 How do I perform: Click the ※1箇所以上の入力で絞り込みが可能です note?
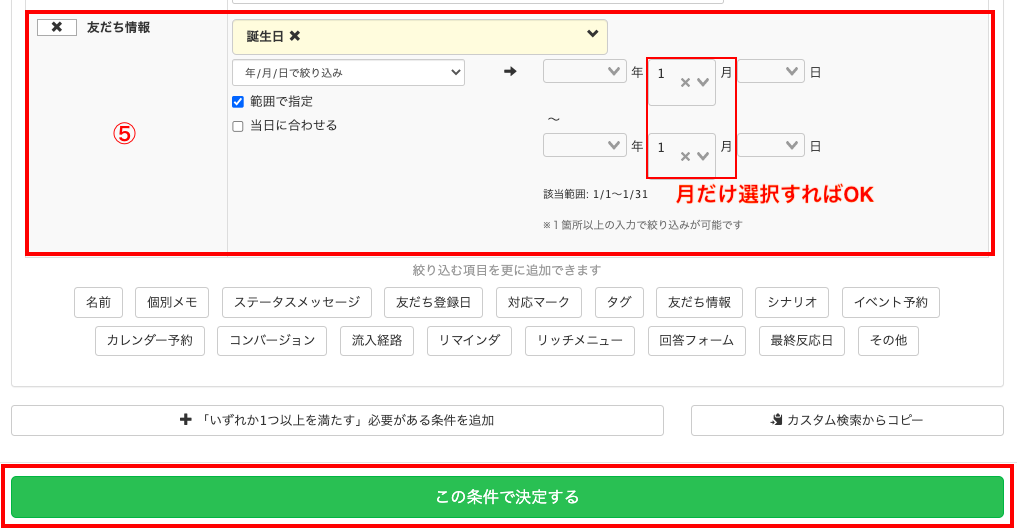pyautogui.click(x=643, y=225)
